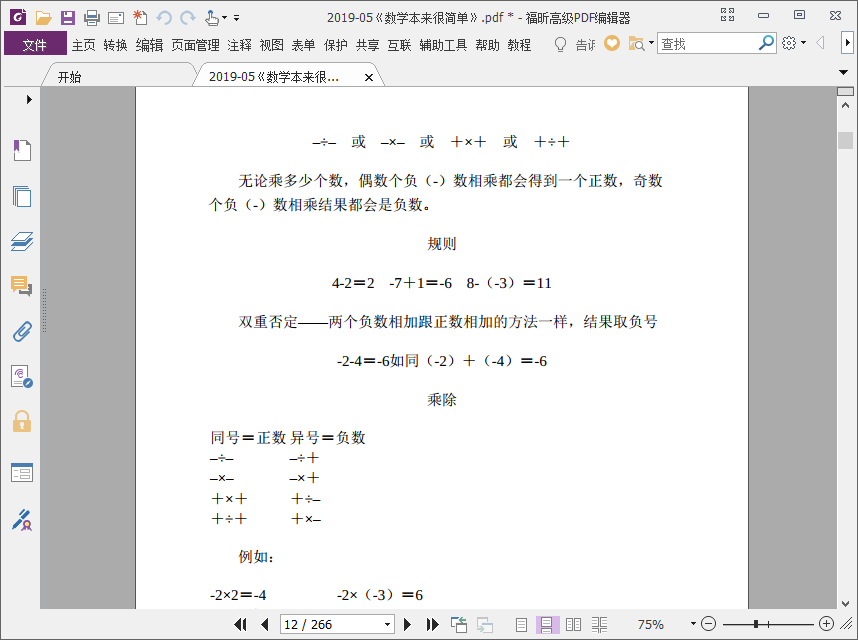Open the folder search dropdown arrow
The width and height of the screenshot is (858, 640).
tap(651, 43)
